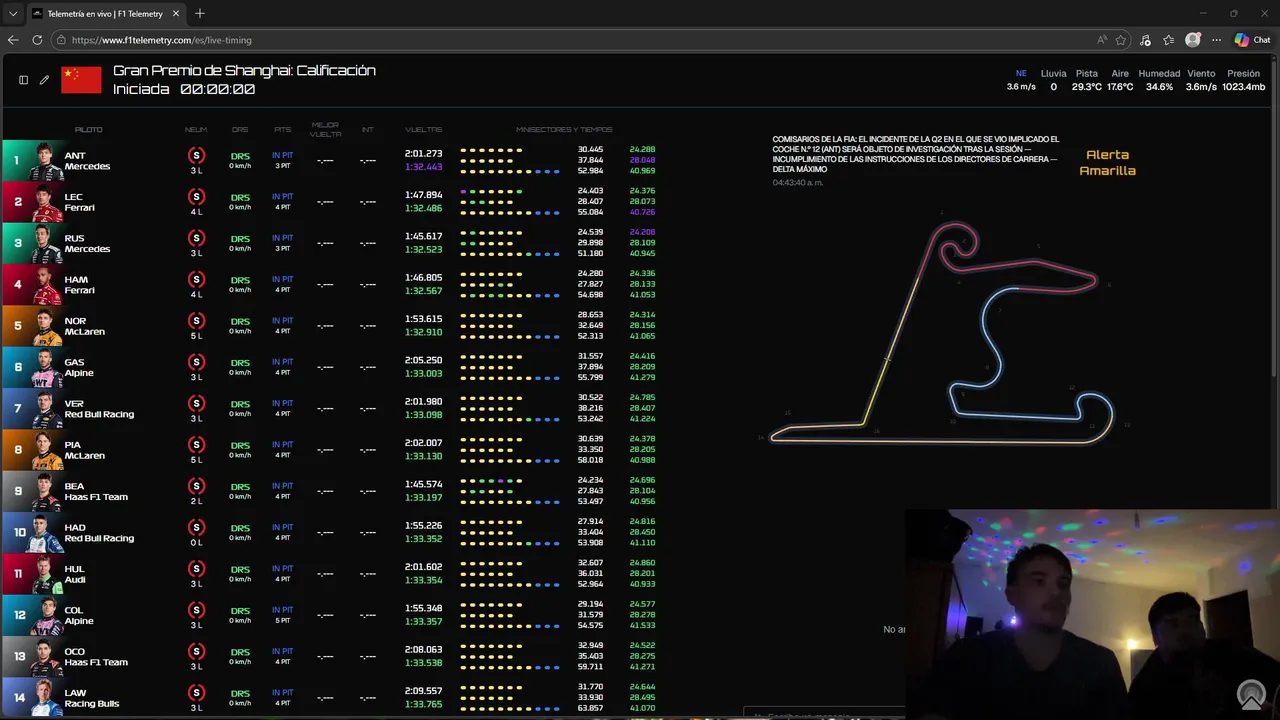The height and width of the screenshot is (720, 1280).
Task: Click LEC's best lap 1:32.486
Action: [x=423, y=208]
